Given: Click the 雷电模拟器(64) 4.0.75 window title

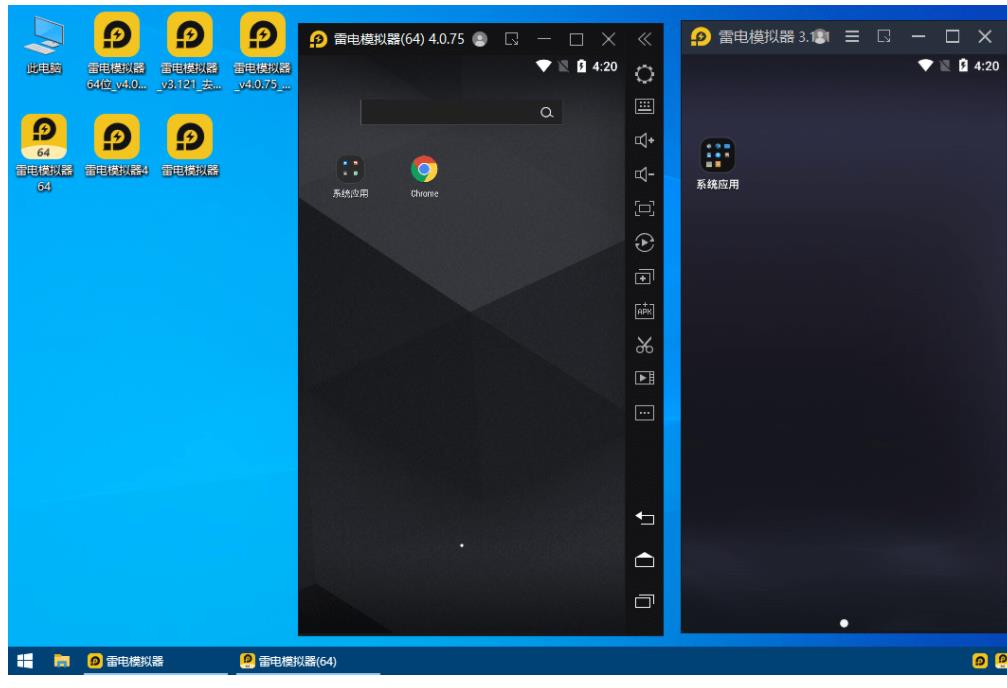Looking at the screenshot, I should pyautogui.click(x=398, y=39).
